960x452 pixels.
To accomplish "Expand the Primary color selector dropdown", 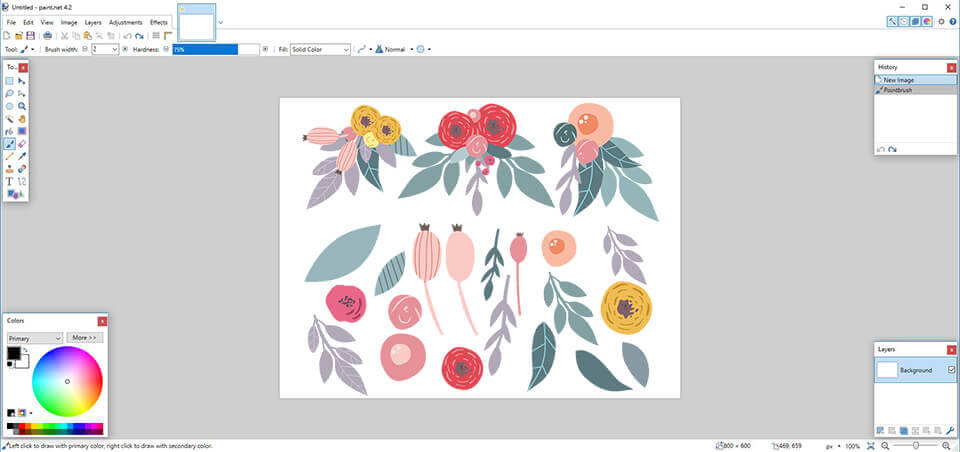I will tap(35, 338).
